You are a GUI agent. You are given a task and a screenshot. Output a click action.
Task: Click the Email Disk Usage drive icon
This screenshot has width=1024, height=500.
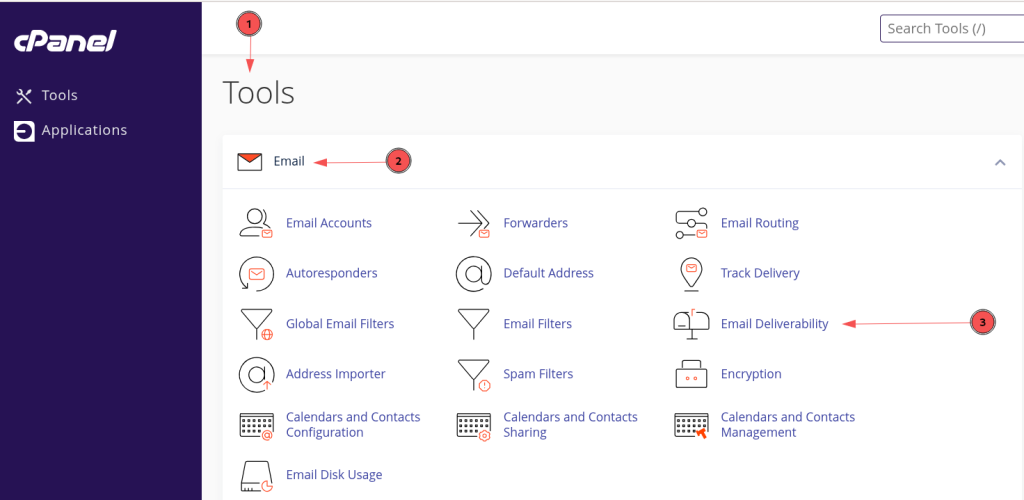pos(256,475)
